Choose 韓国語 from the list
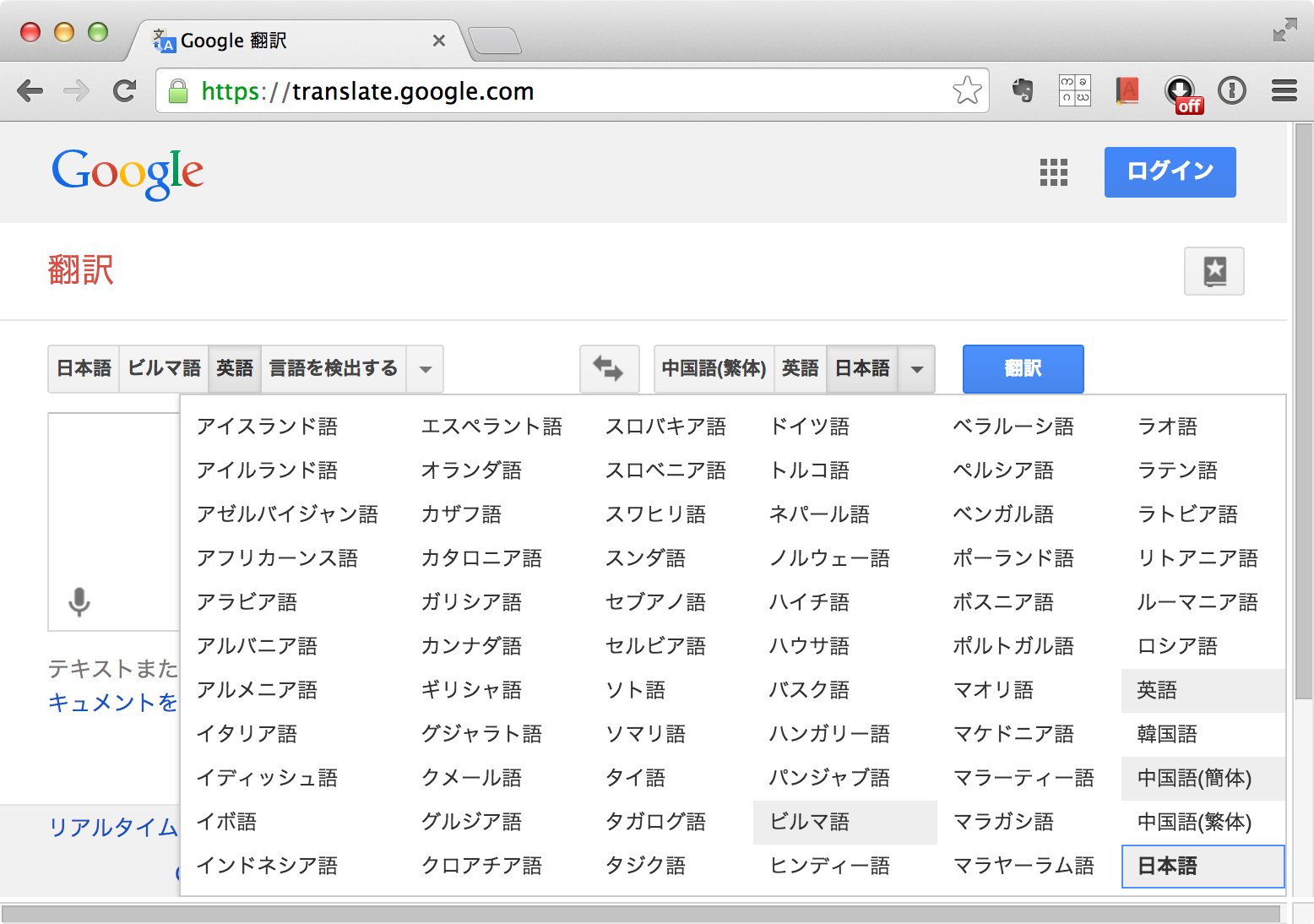This screenshot has height=924, width=1314. 1167,734
